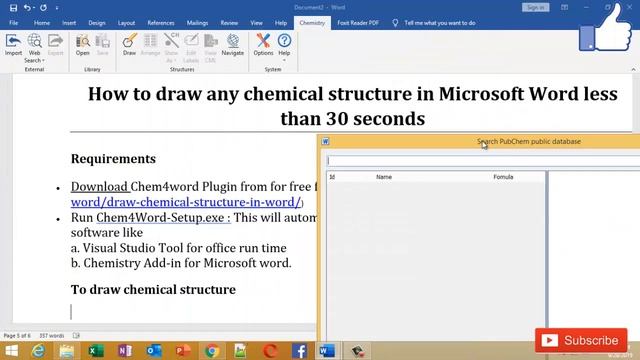The width and height of the screenshot is (640, 360).
Task: Open Chrome from the taskbar
Action: click(x=212, y=351)
